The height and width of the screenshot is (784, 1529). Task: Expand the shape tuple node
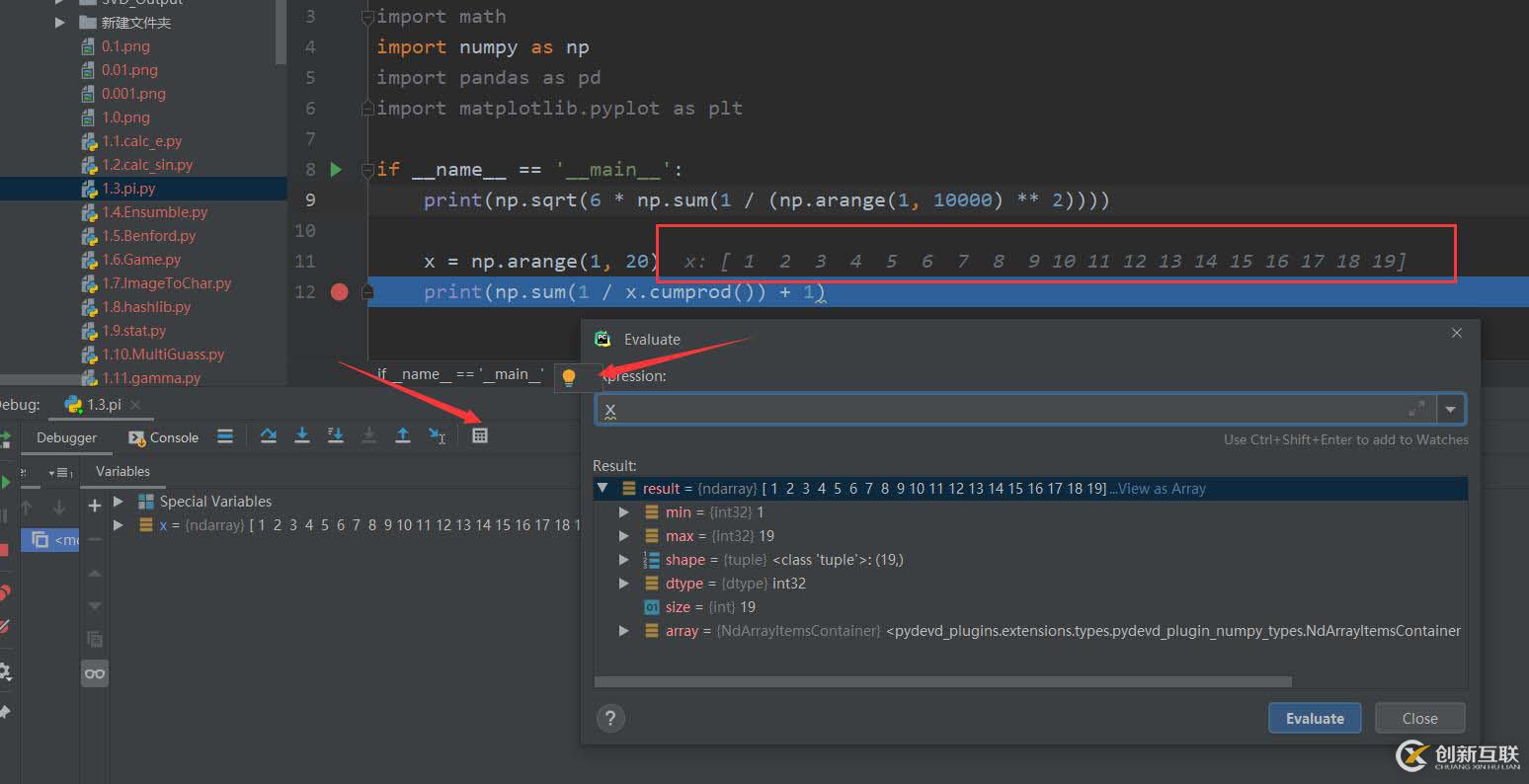[624, 559]
